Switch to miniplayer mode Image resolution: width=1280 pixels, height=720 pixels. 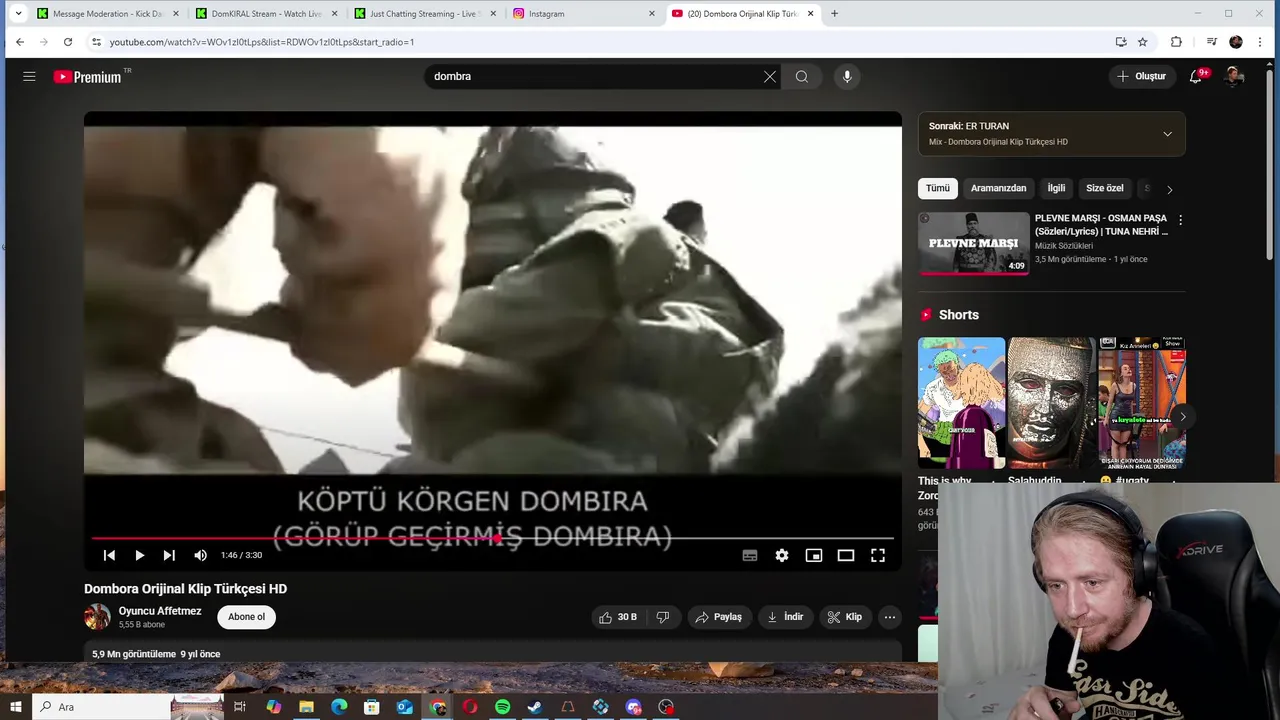pyautogui.click(x=814, y=555)
